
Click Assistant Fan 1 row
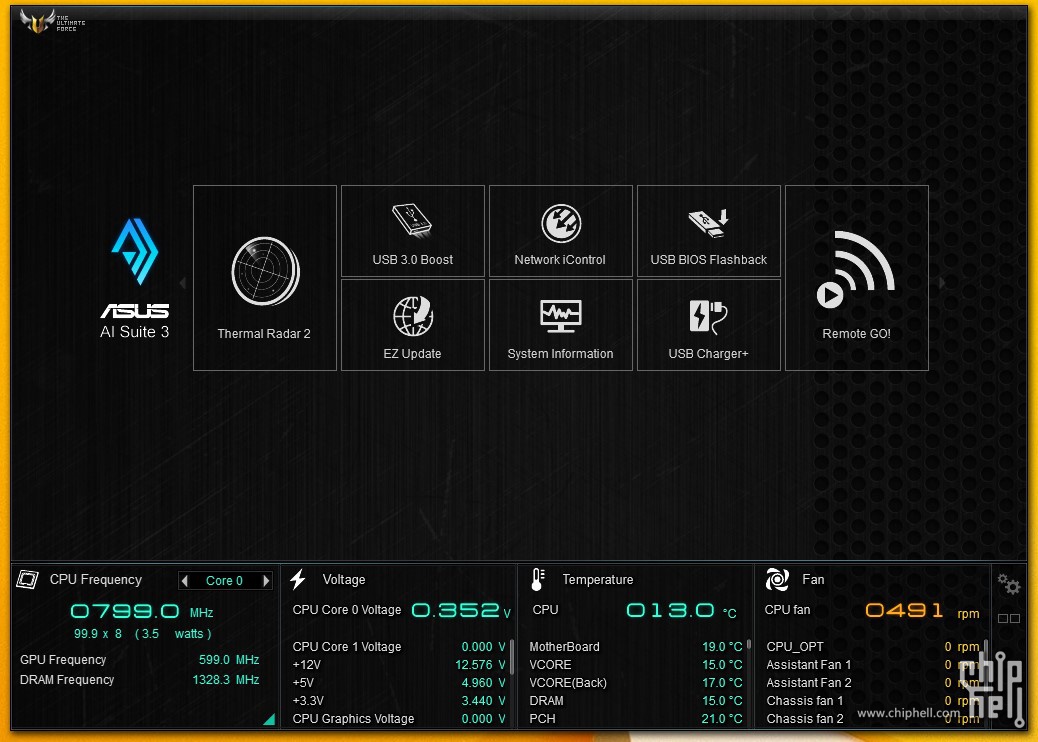873,665
